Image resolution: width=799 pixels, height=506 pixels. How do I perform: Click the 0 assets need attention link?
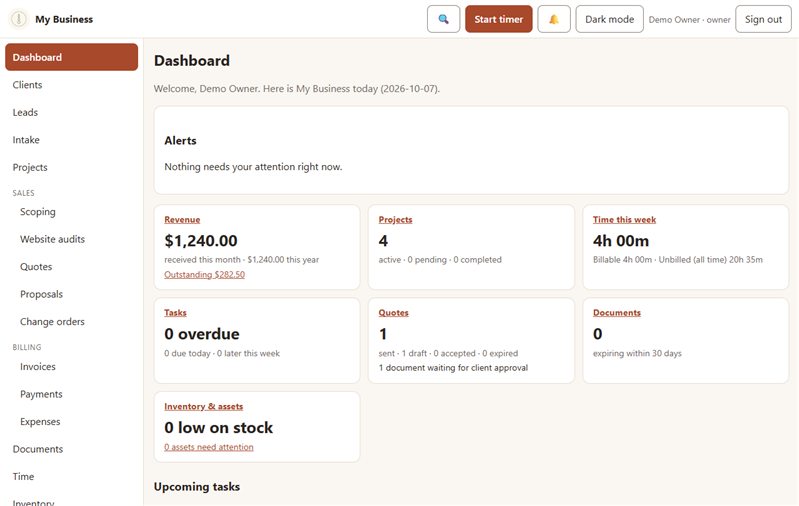pyautogui.click(x=208, y=447)
